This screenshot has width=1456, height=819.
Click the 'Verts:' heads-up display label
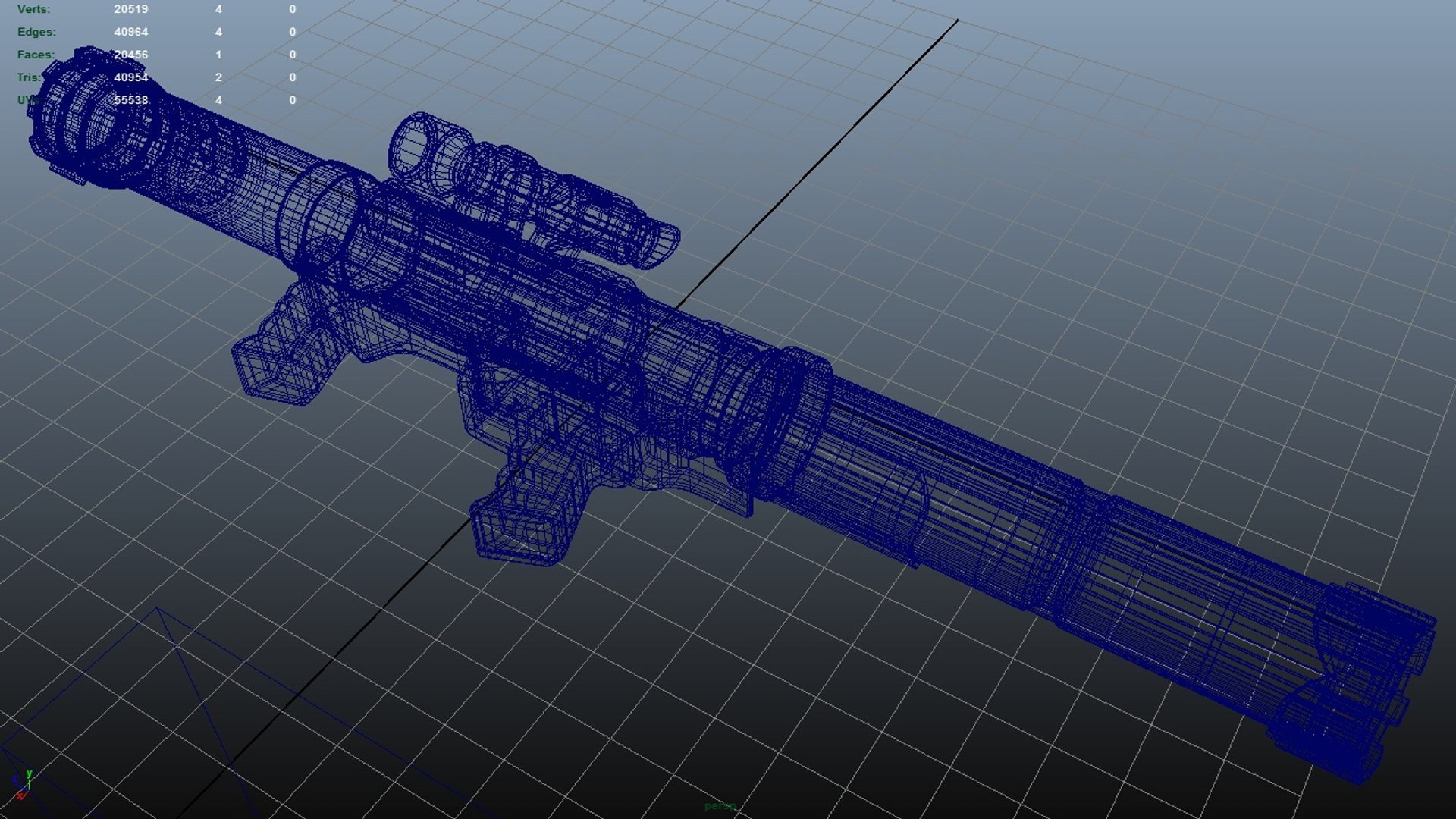tap(34, 9)
